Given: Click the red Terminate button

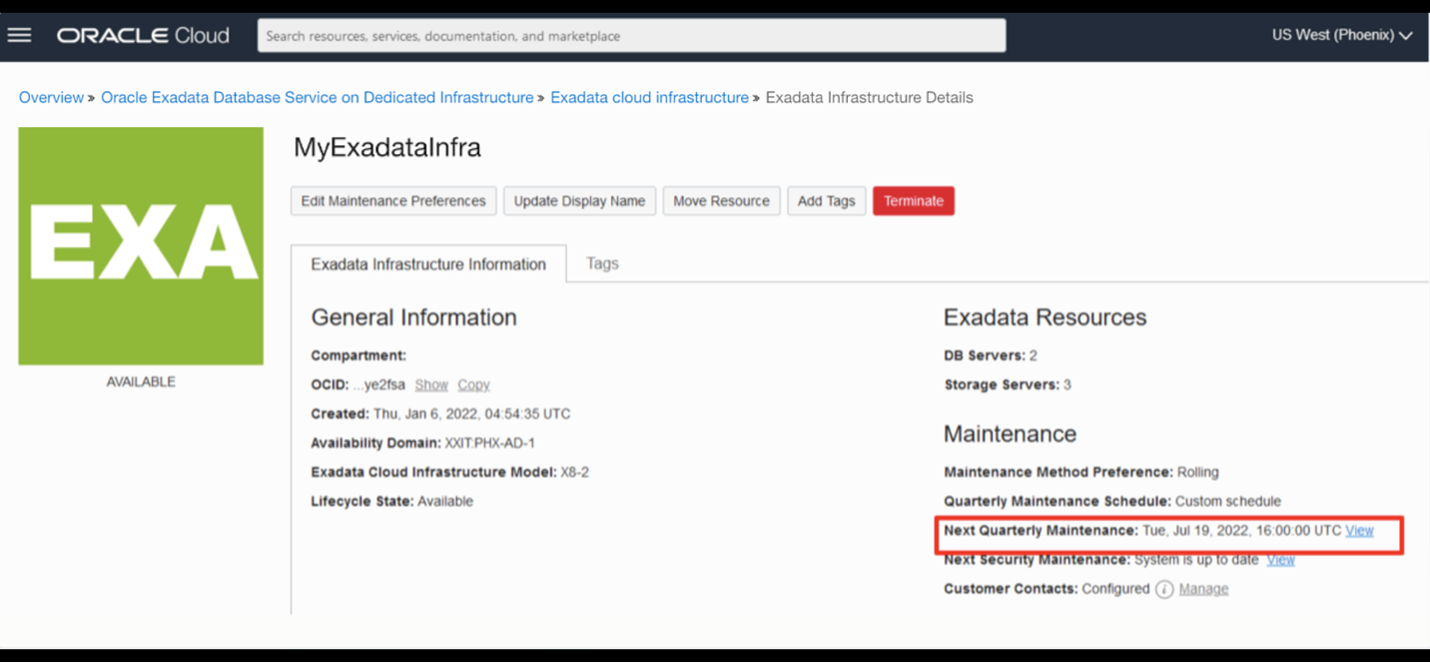Looking at the screenshot, I should point(913,201).
